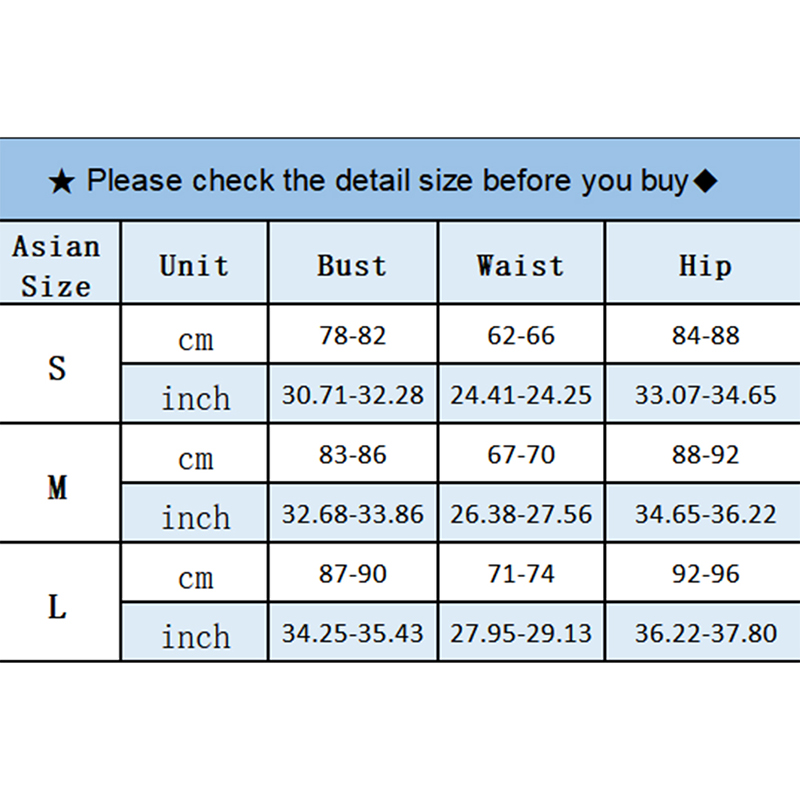The image size is (800, 800).
Task: Click the size "M" row label
Action: point(57,487)
